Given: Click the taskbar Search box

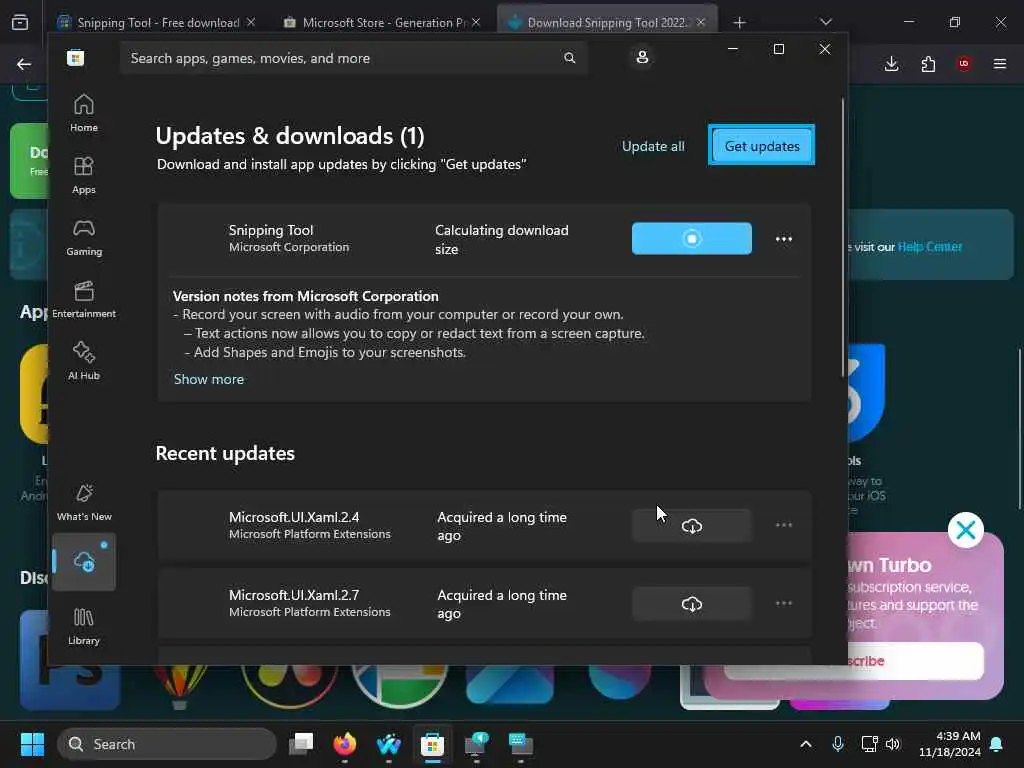Looking at the screenshot, I should pyautogui.click(x=167, y=744).
